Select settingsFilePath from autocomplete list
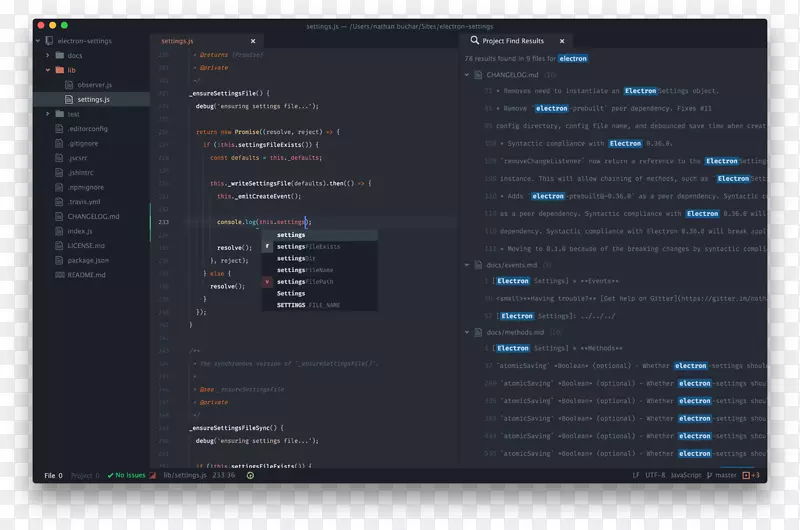The image size is (800, 530). 305,282
